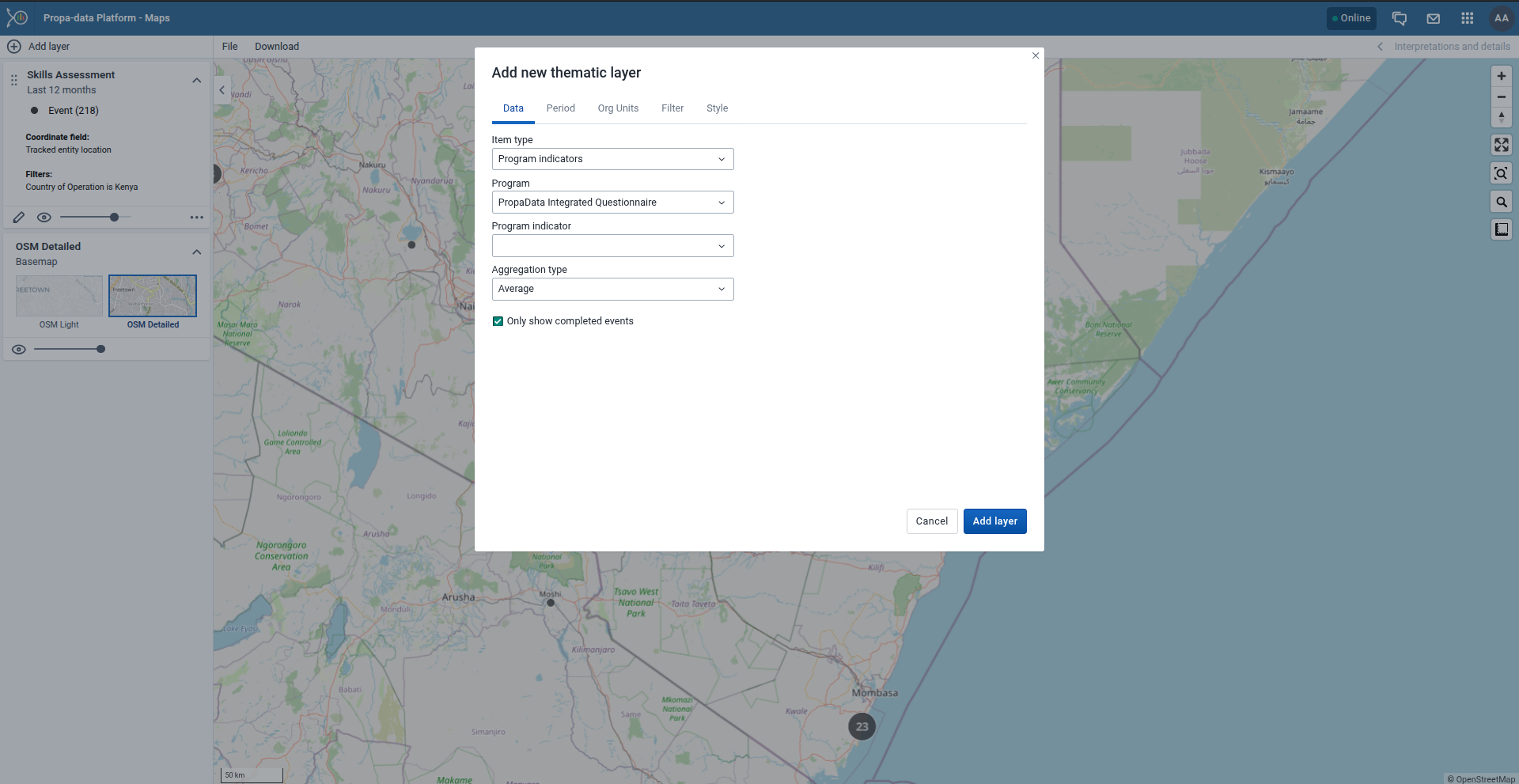Viewport: 1519px width, 784px height.
Task: Open the Download menu
Action: tap(276, 46)
